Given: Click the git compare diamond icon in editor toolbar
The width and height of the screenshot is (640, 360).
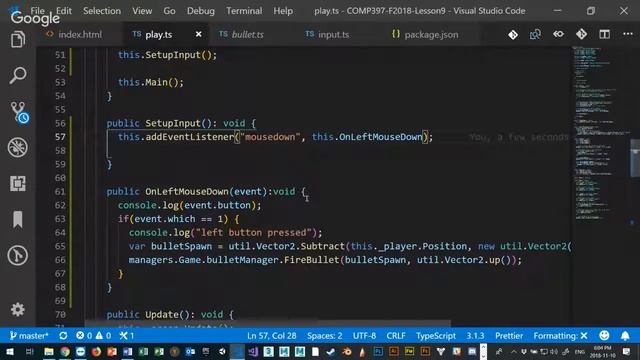Looking at the screenshot, I should click(513, 35).
